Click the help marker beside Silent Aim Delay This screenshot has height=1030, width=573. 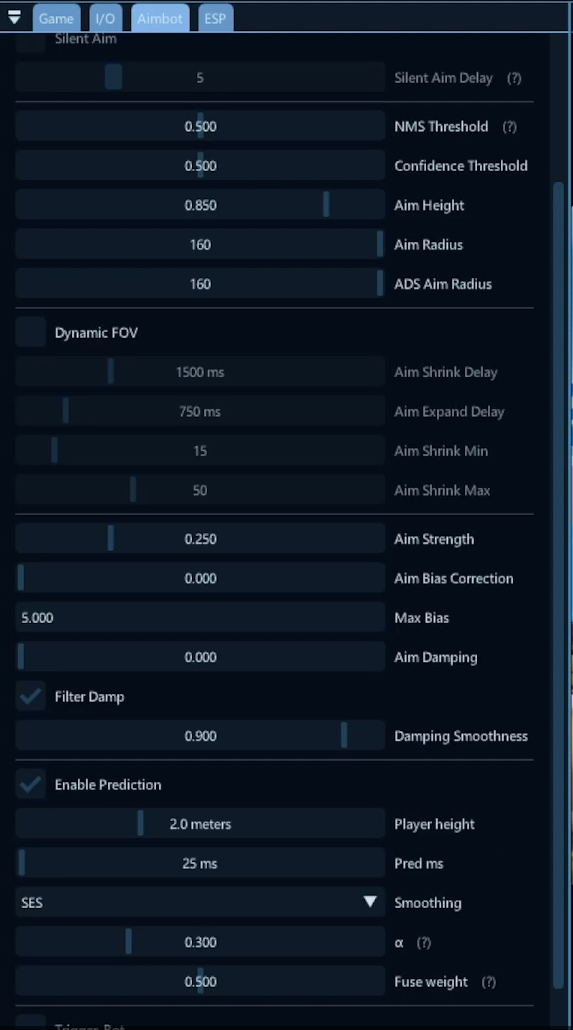click(x=514, y=78)
